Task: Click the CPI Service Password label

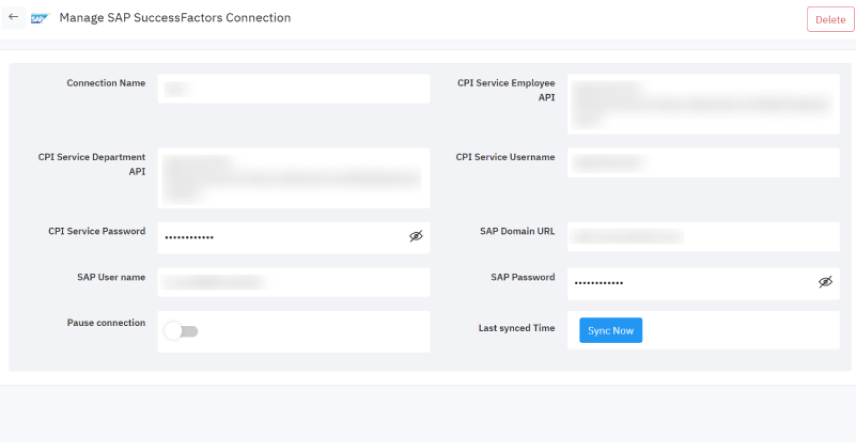Action: [97, 231]
